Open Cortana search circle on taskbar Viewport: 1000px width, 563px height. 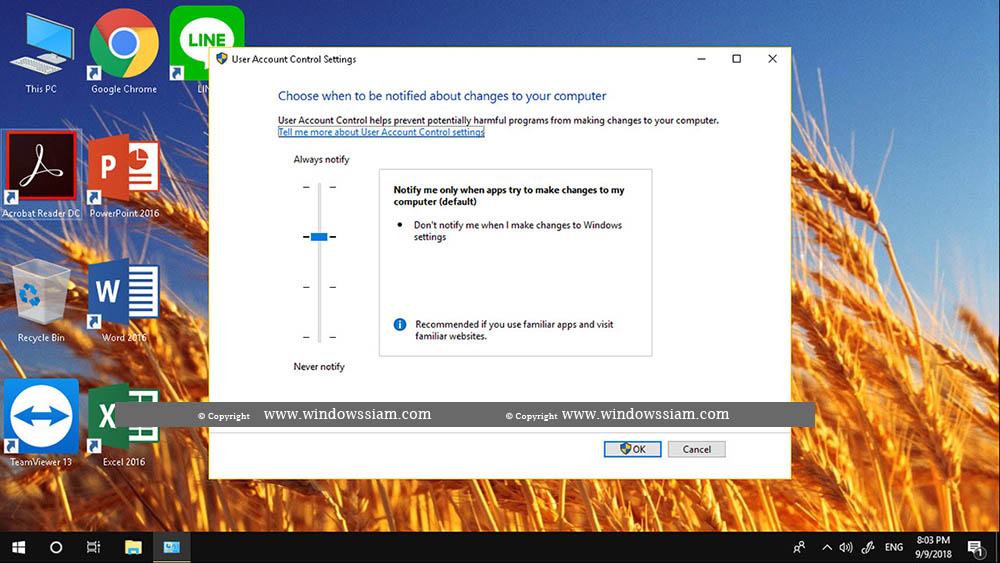click(x=56, y=547)
